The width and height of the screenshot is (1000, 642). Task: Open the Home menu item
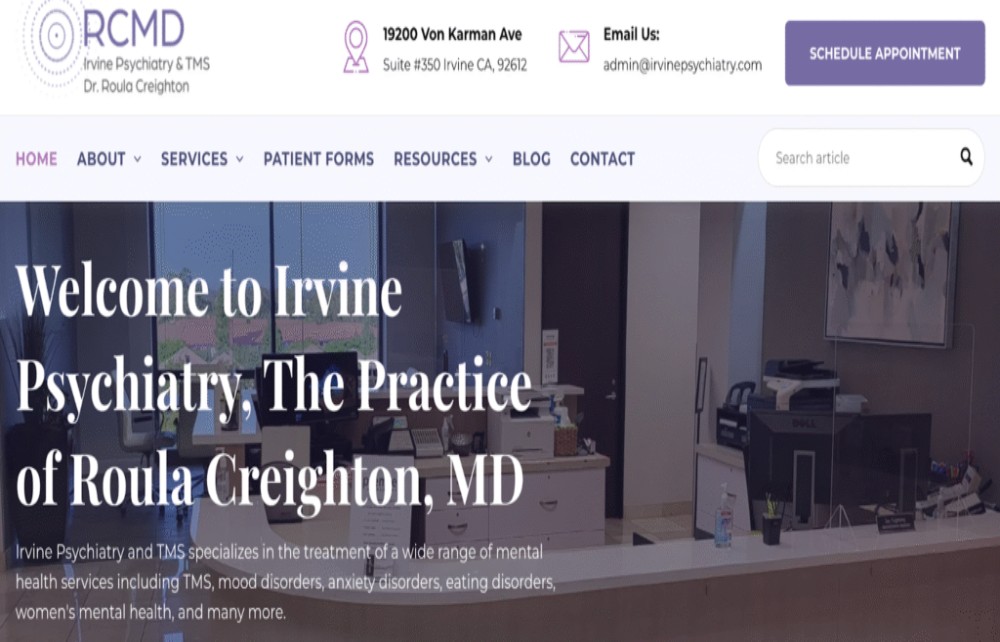[x=36, y=159]
